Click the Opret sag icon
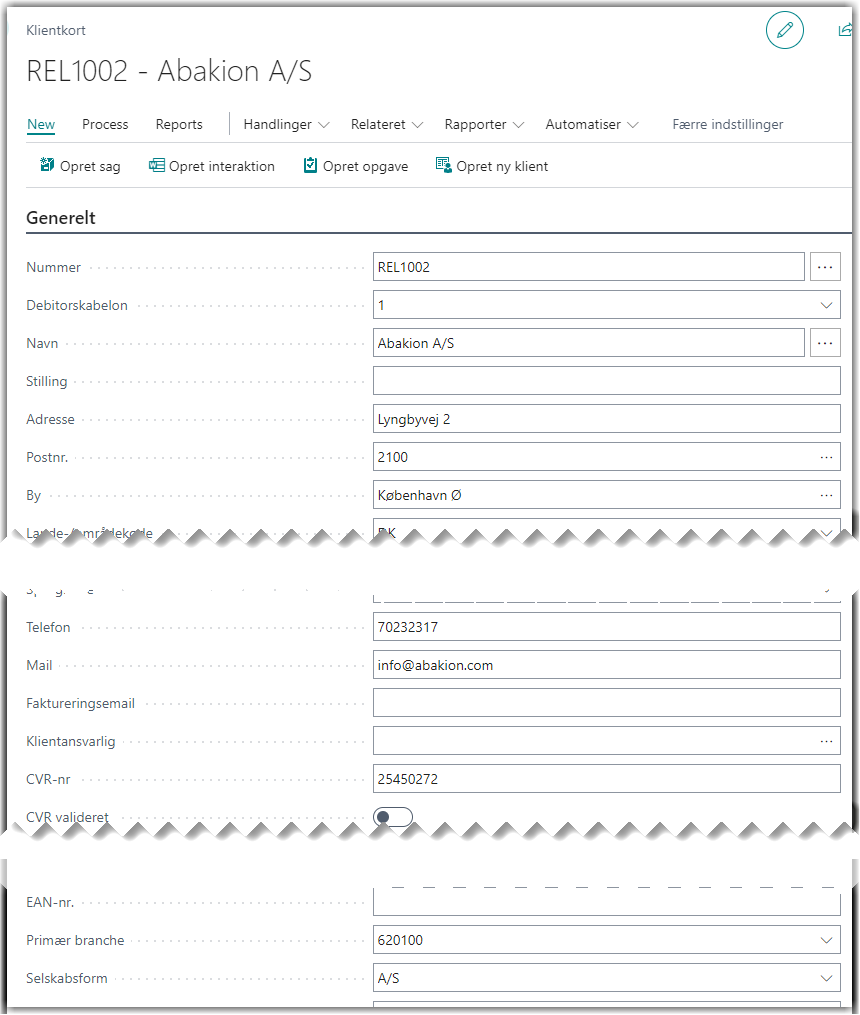The image size is (860, 1015). point(47,165)
